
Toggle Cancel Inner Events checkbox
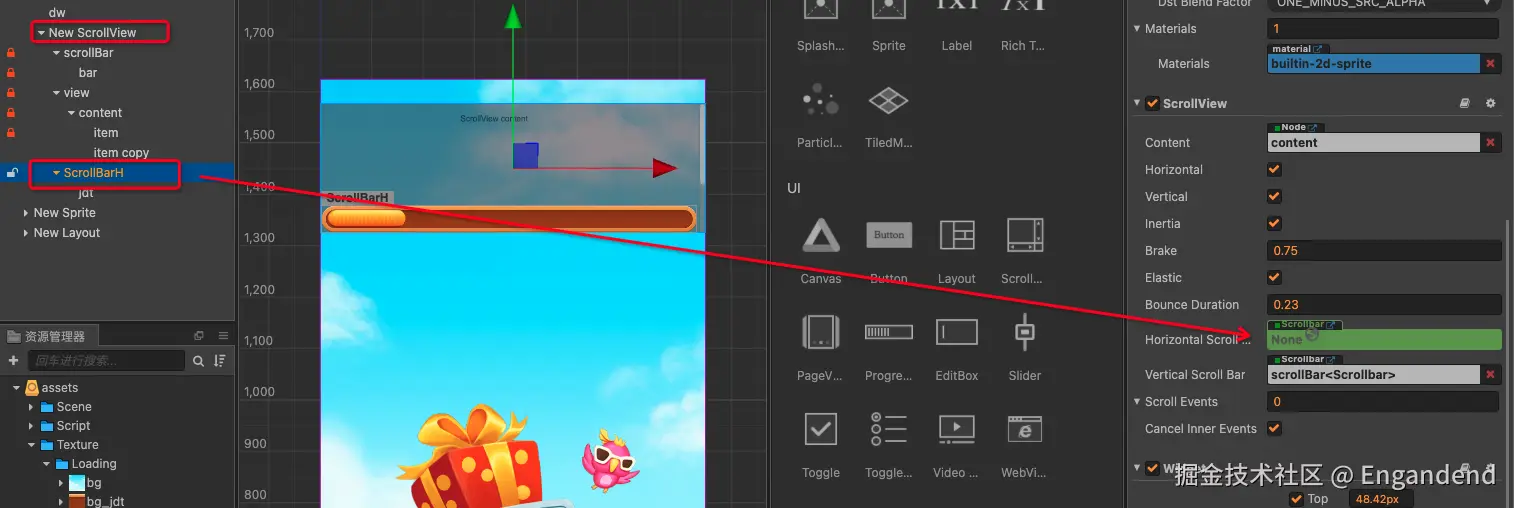pos(1274,429)
